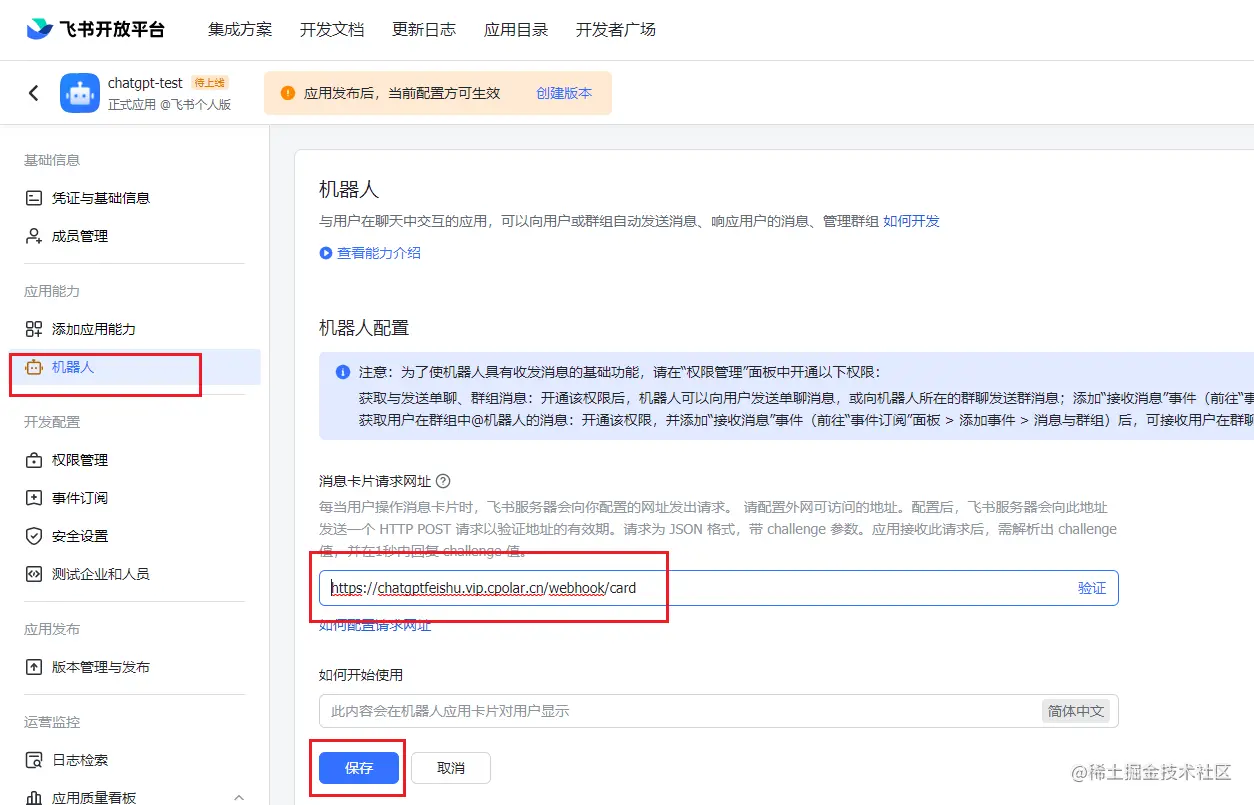
Task: Click the 取消 button
Action: [451, 768]
